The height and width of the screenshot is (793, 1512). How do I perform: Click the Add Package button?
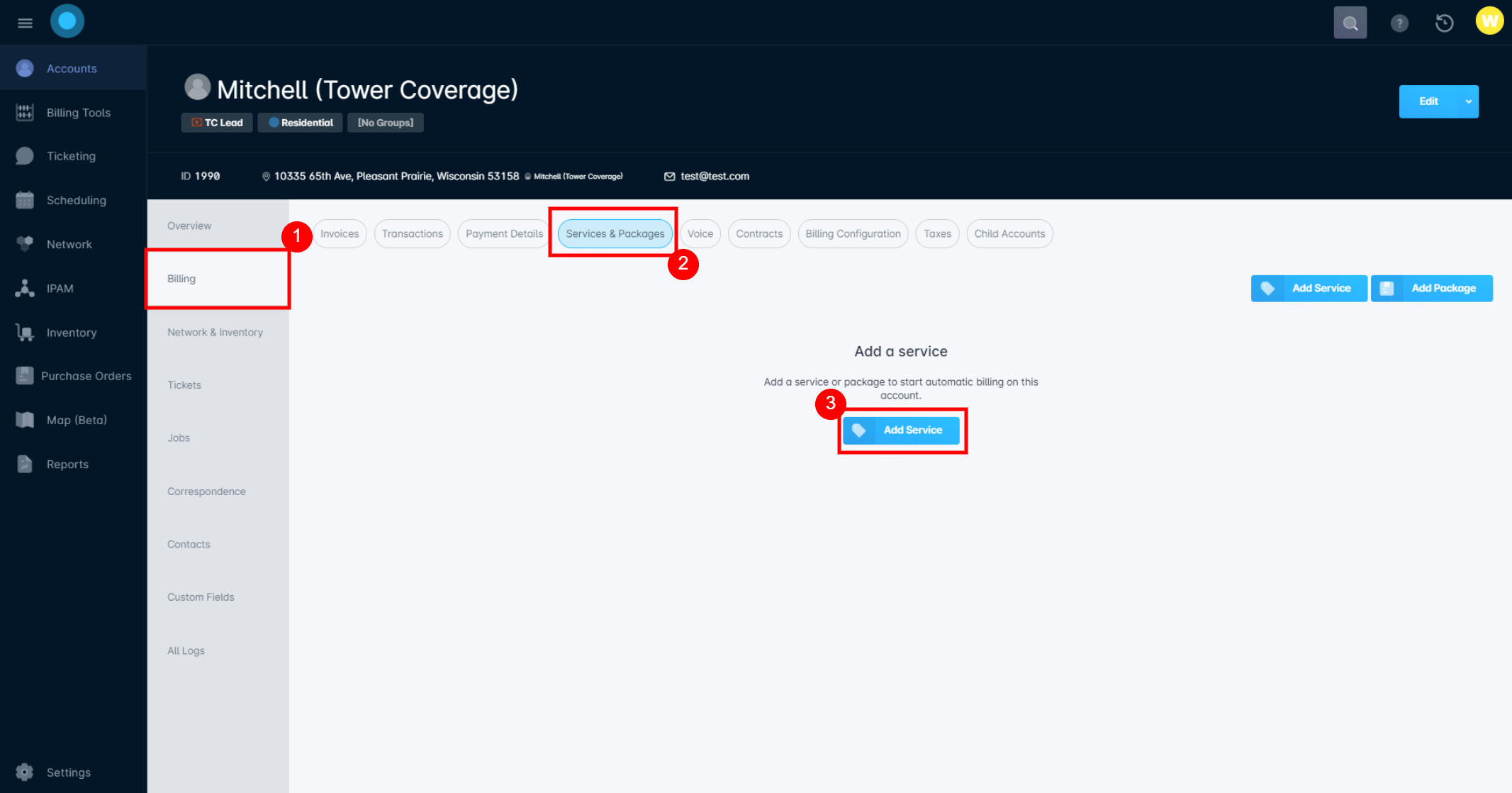pyautogui.click(x=1431, y=288)
